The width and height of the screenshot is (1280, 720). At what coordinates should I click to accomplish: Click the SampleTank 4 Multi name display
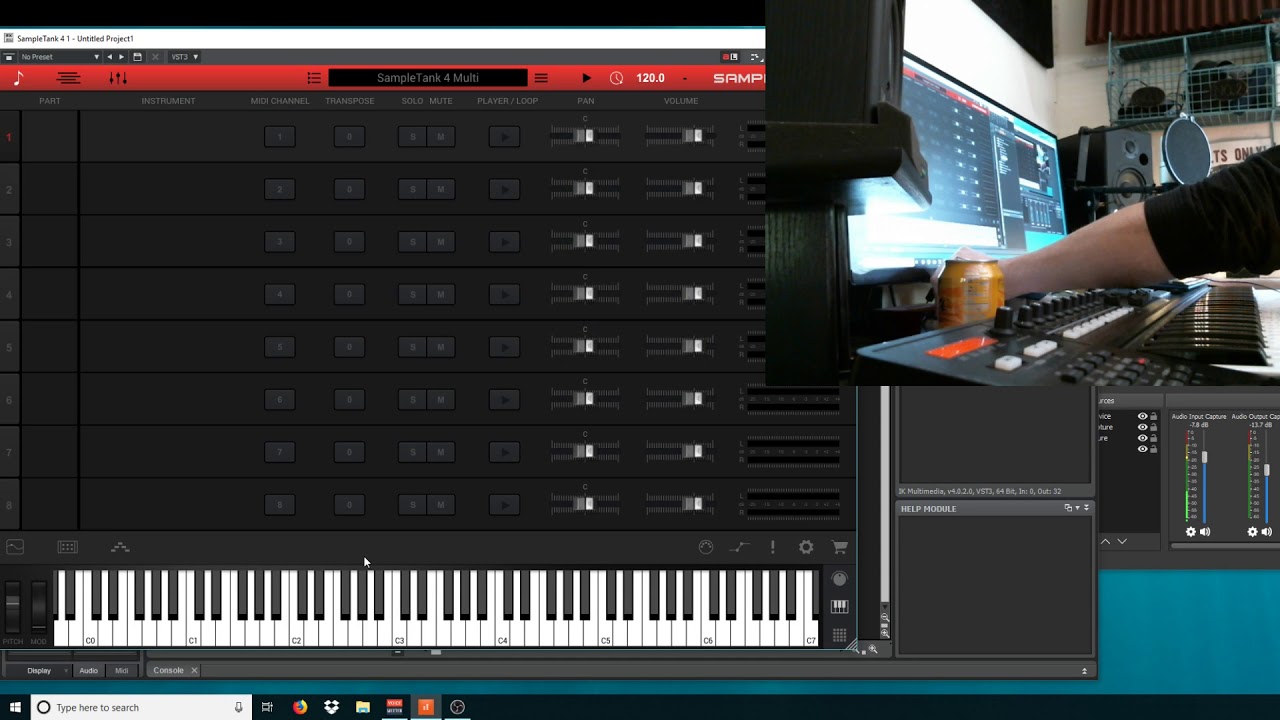(427, 78)
